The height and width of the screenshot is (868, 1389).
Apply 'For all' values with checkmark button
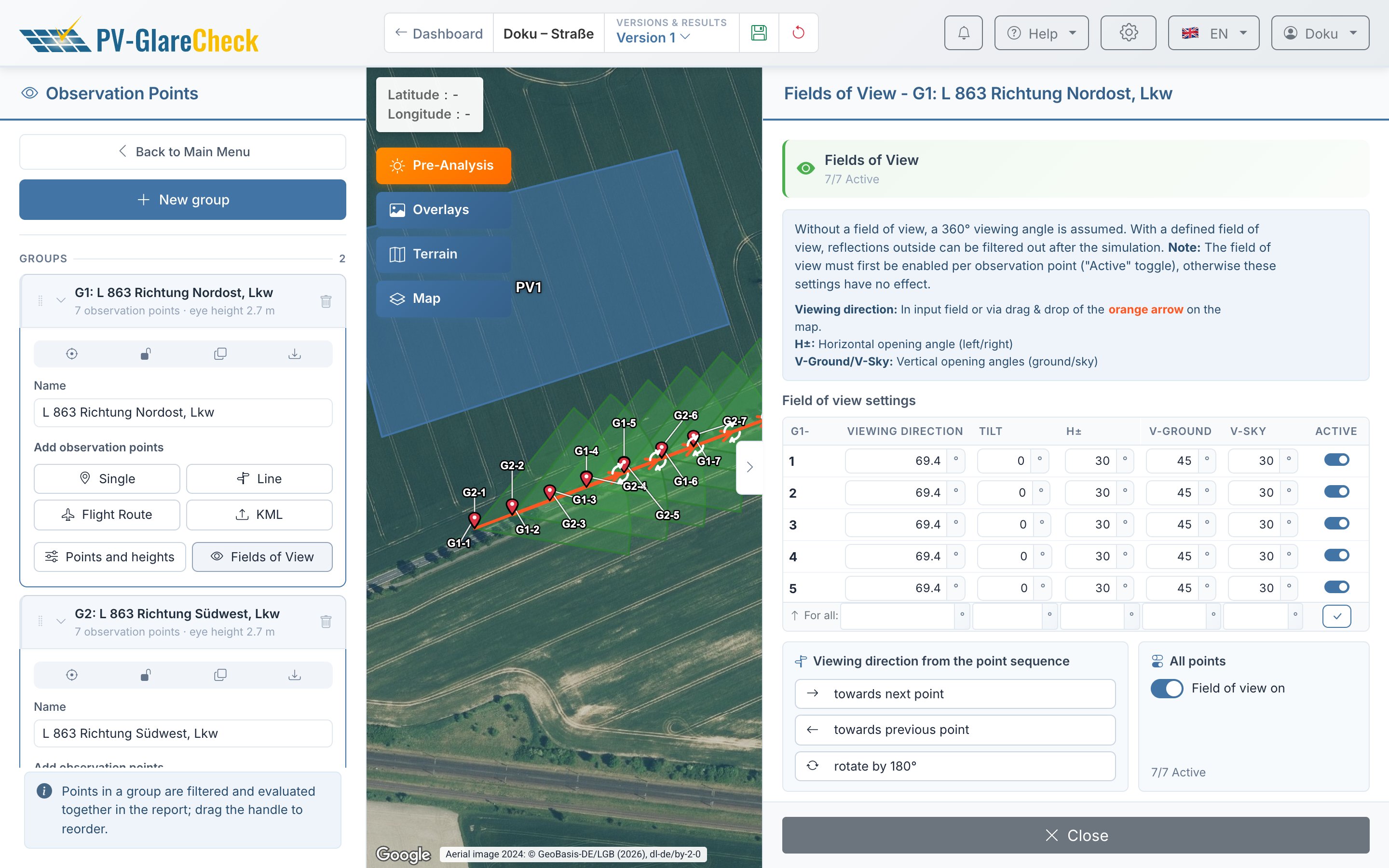click(x=1336, y=617)
